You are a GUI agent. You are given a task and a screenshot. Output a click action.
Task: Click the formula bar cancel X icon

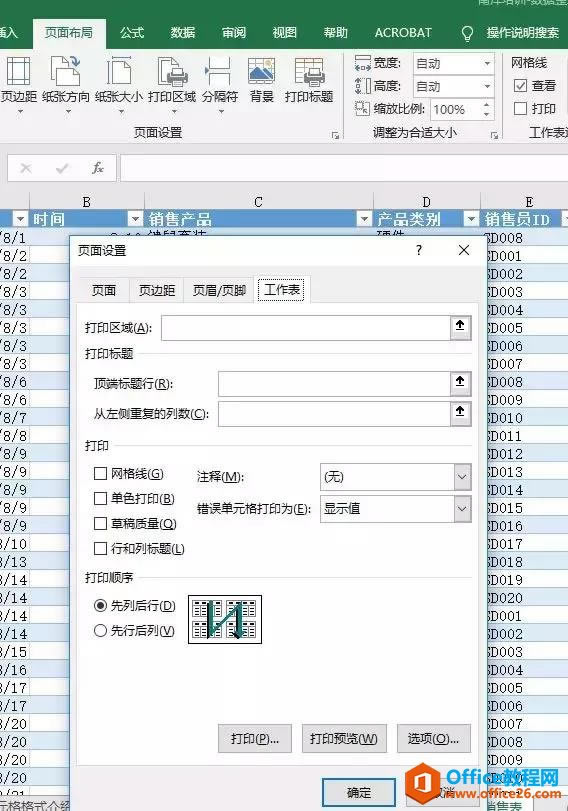point(26,168)
